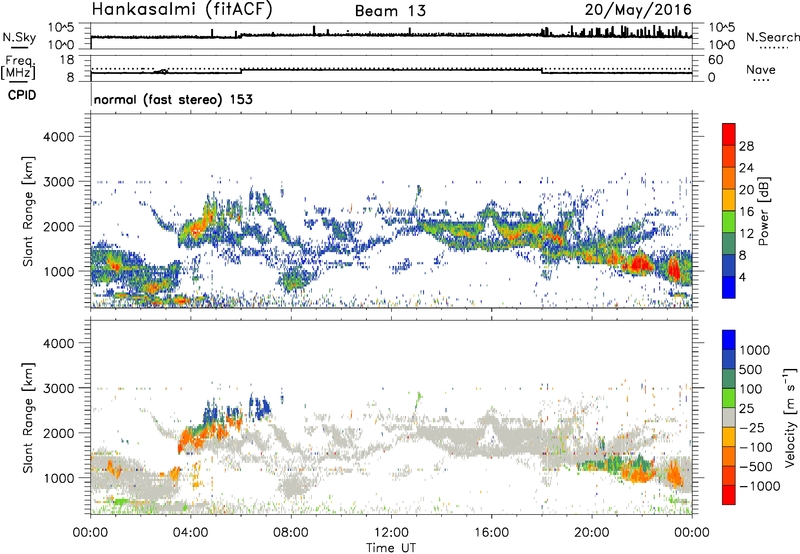Image resolution: width=800 pixels, height=554 pixels.
Task: Click the -25 label on Velocity colorbar
Action: coord(752,427)
